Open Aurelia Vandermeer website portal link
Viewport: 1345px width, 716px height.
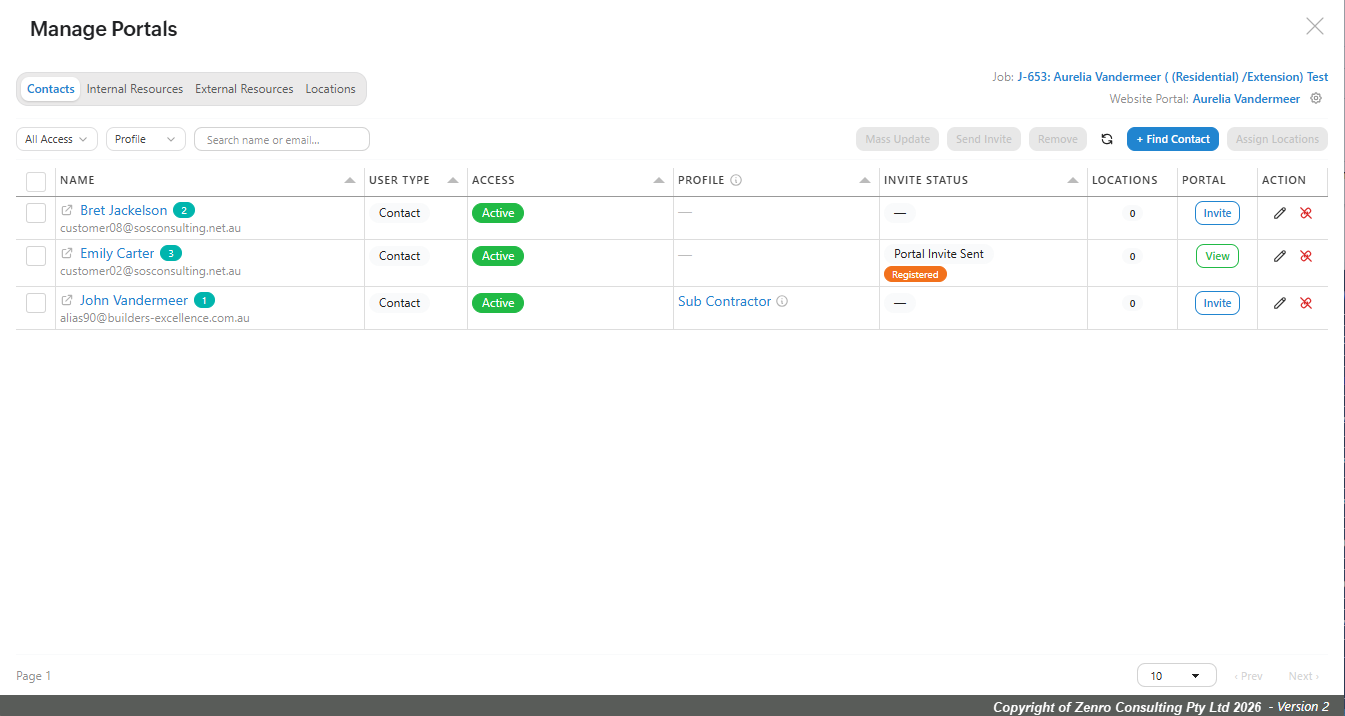(1246, 99)
